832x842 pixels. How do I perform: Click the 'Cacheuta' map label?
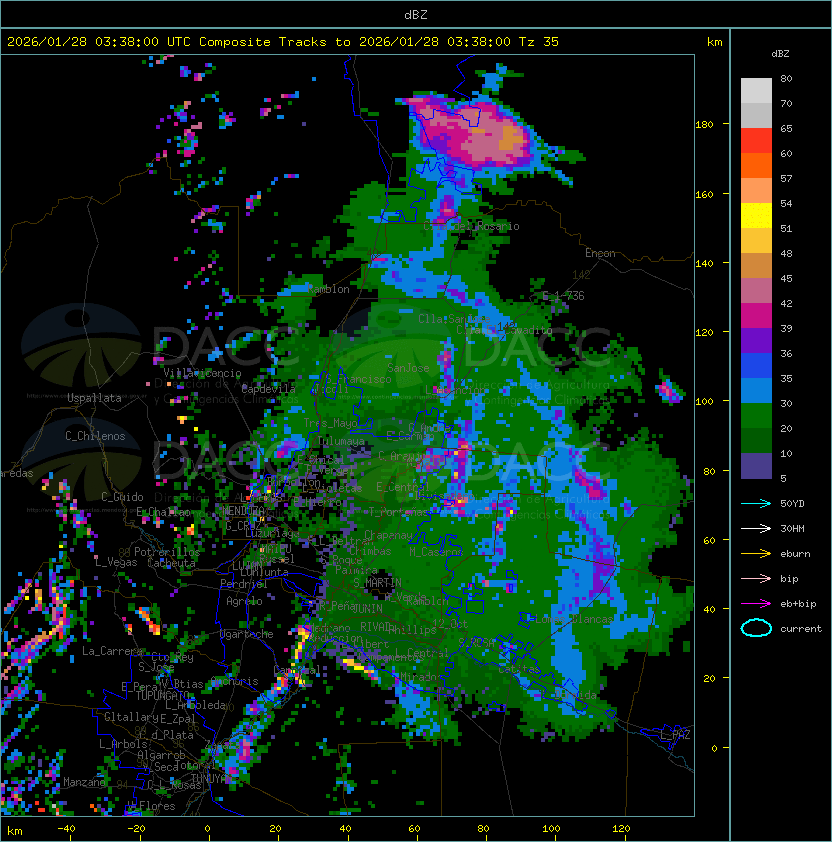[x=171, y=563]
